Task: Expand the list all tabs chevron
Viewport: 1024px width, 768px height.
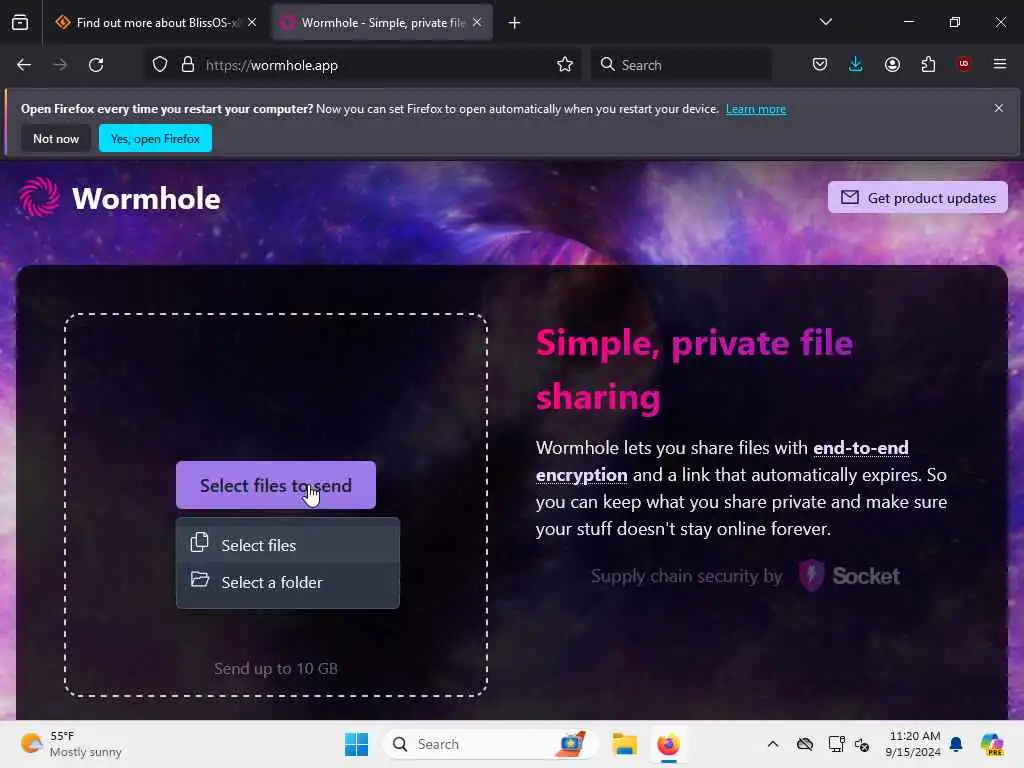Action: tap(825, 22)
